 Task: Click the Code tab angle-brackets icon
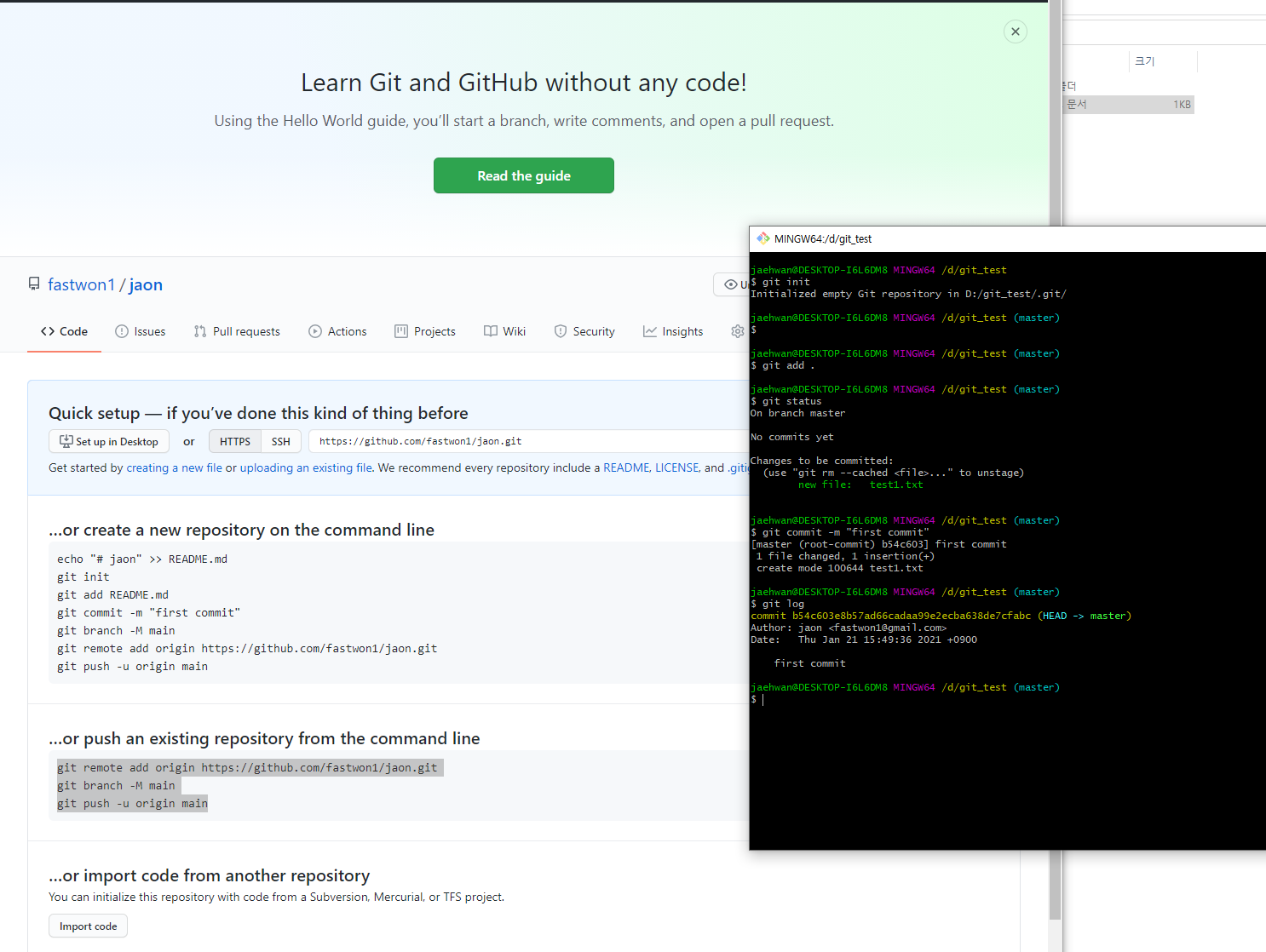(x=48, y=331)
